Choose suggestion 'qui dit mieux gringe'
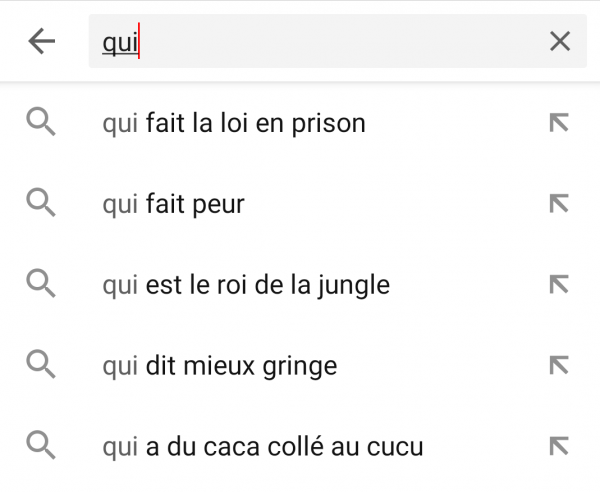600x492 pixels. (x=300, y=366)
